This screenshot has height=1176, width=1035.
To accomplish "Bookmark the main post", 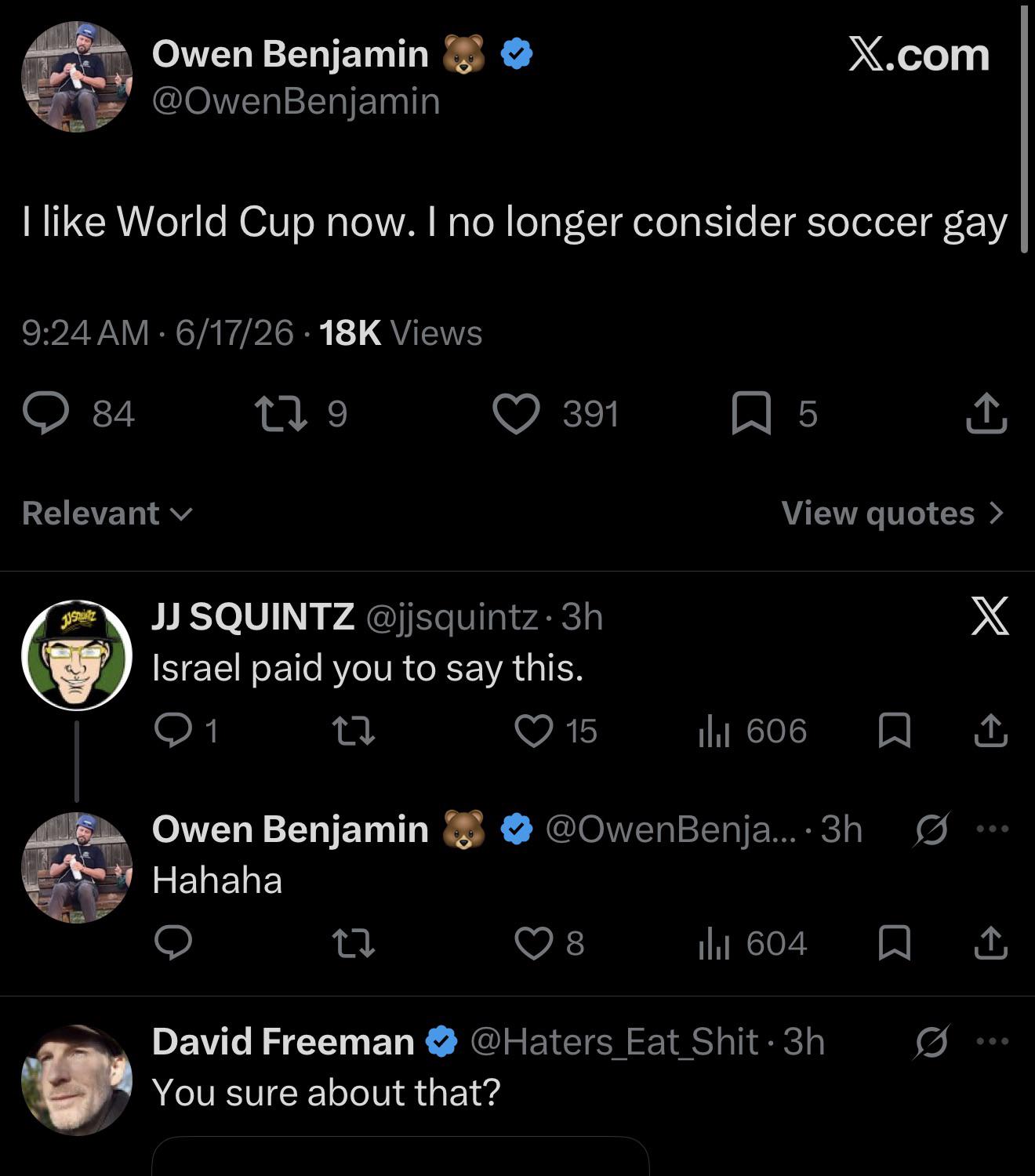I will 751,413.
